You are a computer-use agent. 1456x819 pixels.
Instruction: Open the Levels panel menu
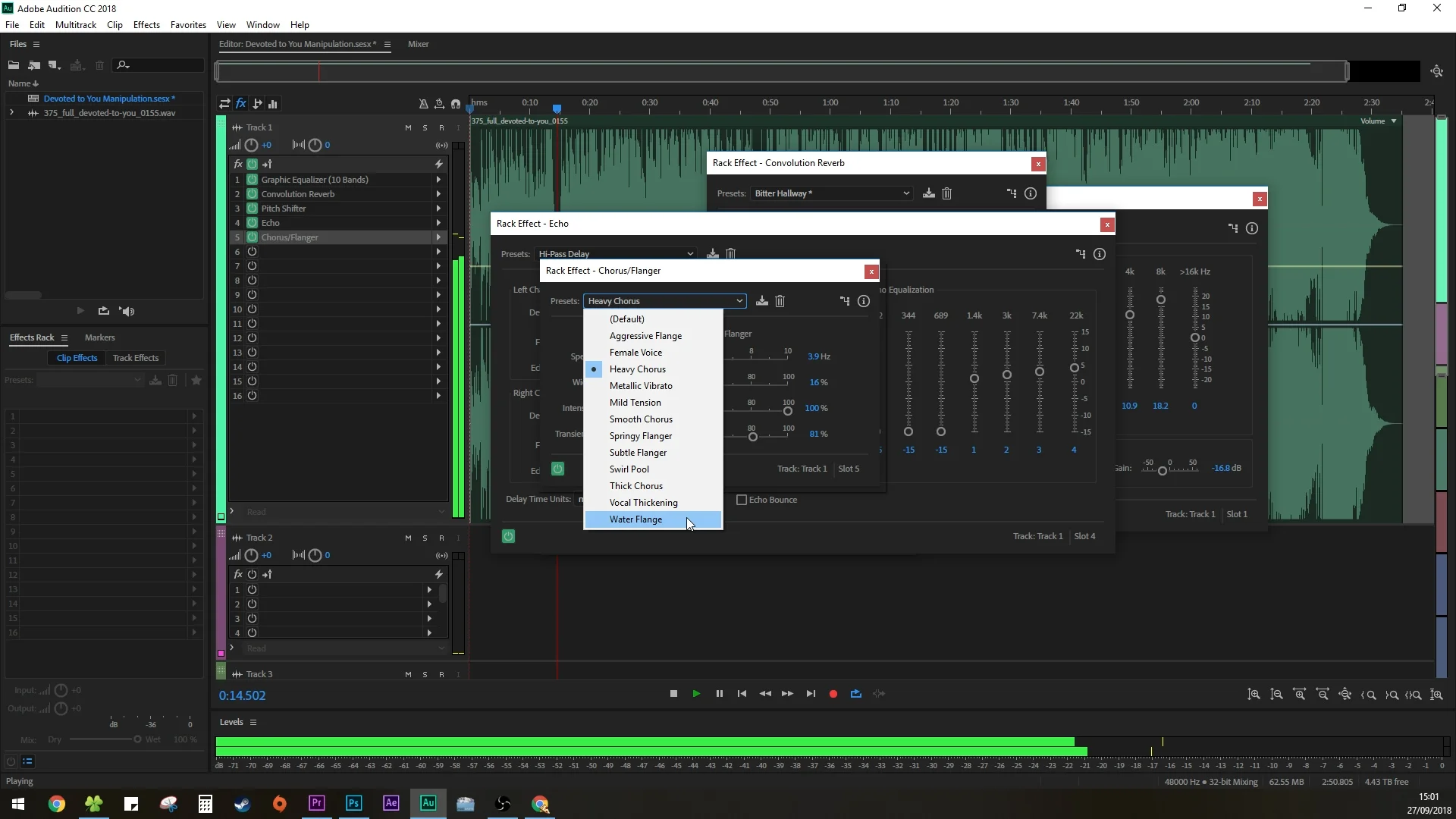coord(253,722)
